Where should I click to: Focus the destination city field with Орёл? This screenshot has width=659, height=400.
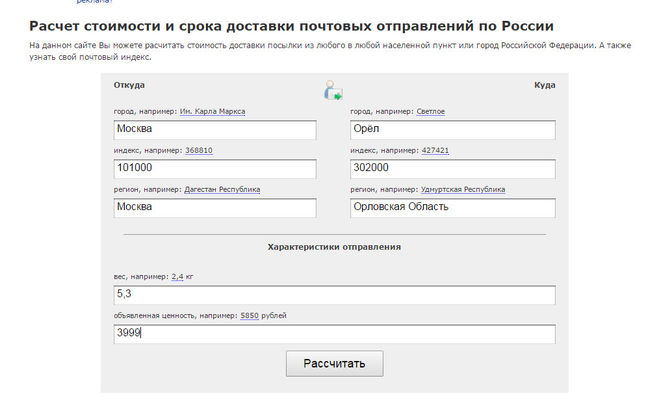(452, 130)
